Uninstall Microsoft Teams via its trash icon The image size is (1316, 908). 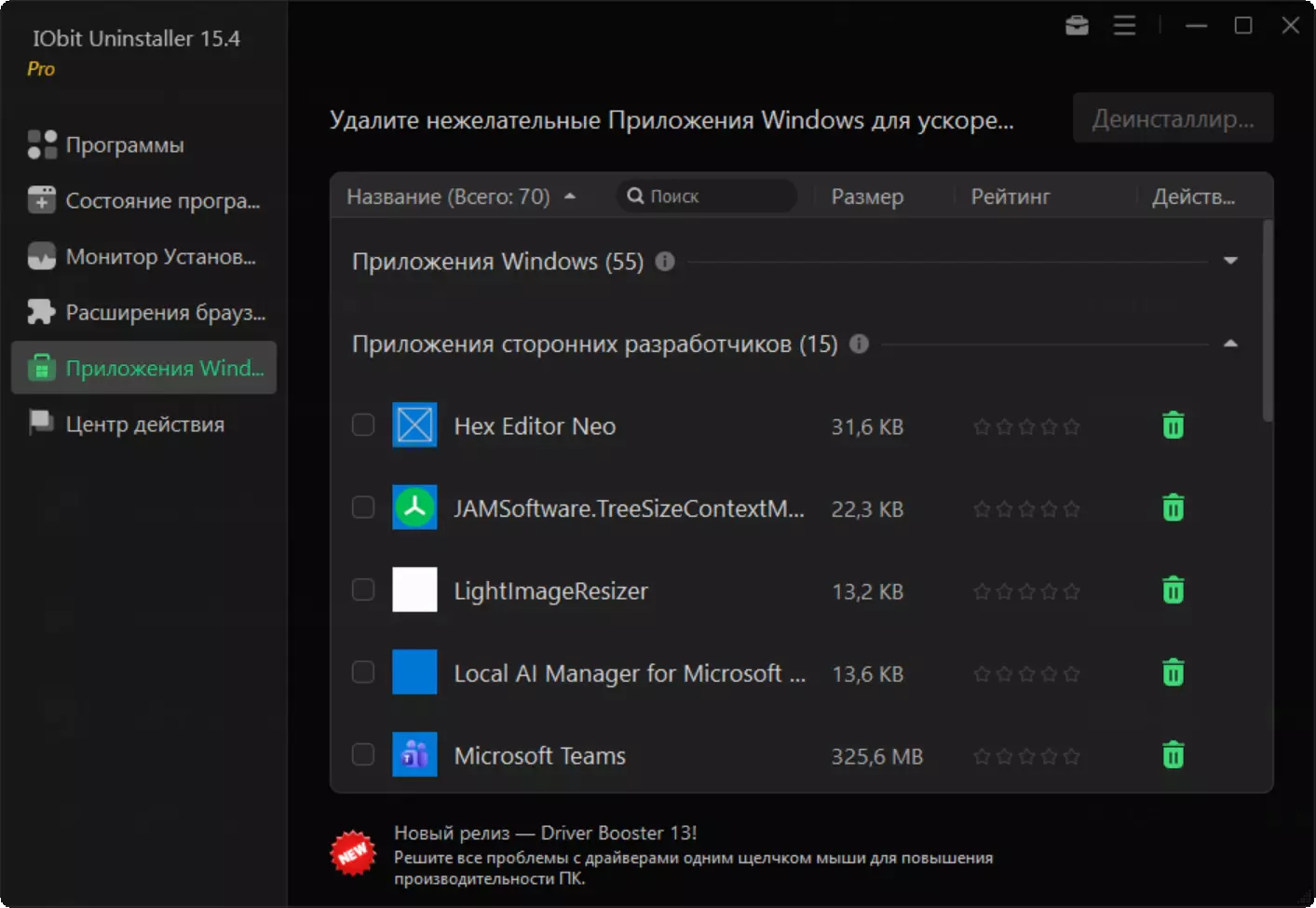pyautogui.click(x=1173, y=754)
